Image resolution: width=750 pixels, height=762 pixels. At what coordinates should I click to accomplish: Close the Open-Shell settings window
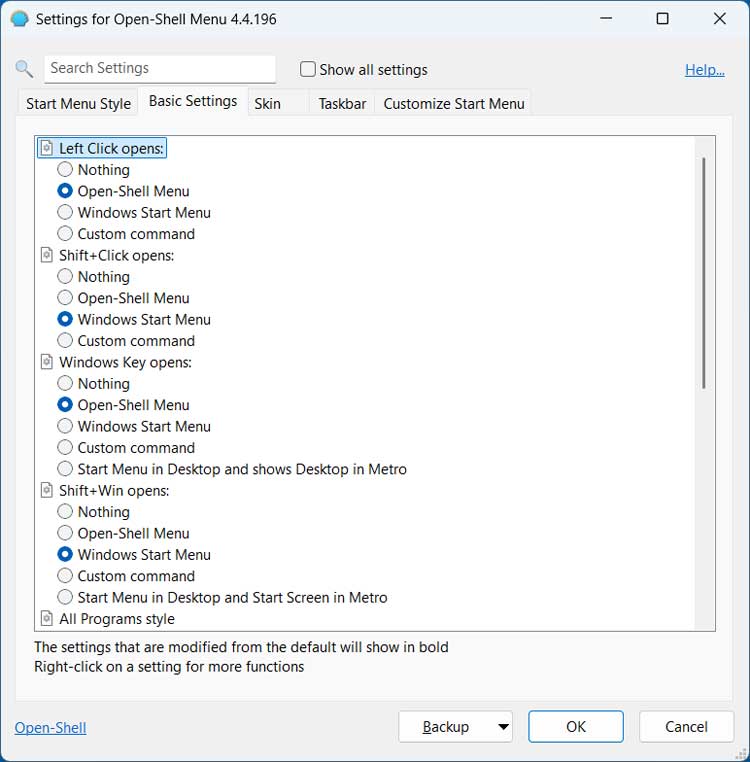(x=719, y=19)
